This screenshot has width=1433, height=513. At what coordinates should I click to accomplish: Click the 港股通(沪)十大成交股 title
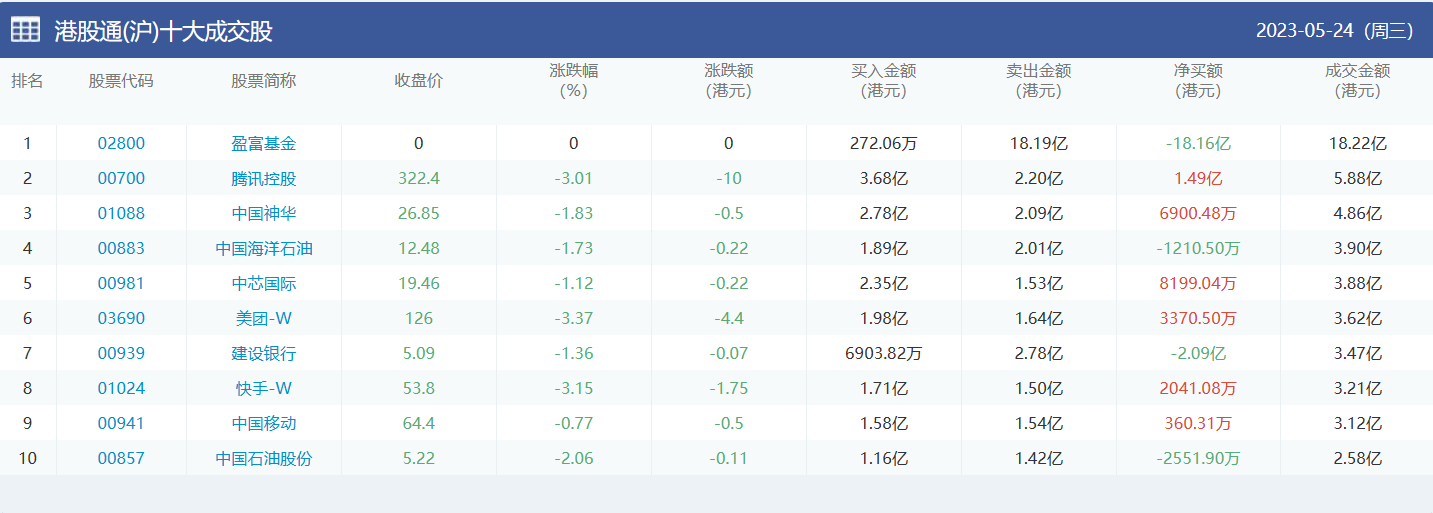coord(164,32)
